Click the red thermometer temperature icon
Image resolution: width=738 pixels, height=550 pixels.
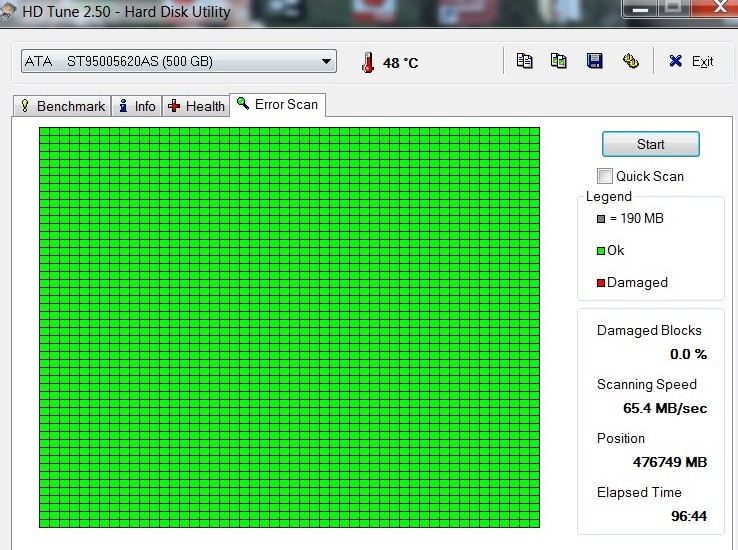click(x=368, y=62)
